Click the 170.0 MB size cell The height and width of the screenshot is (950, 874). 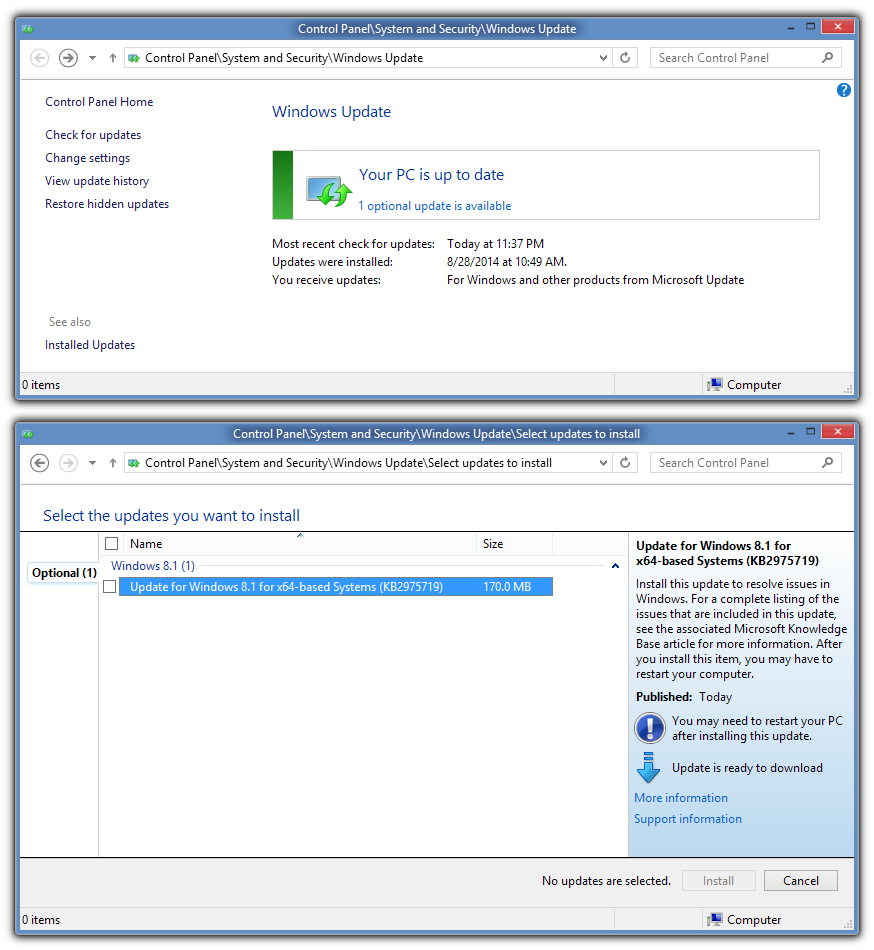click(507, 586)
